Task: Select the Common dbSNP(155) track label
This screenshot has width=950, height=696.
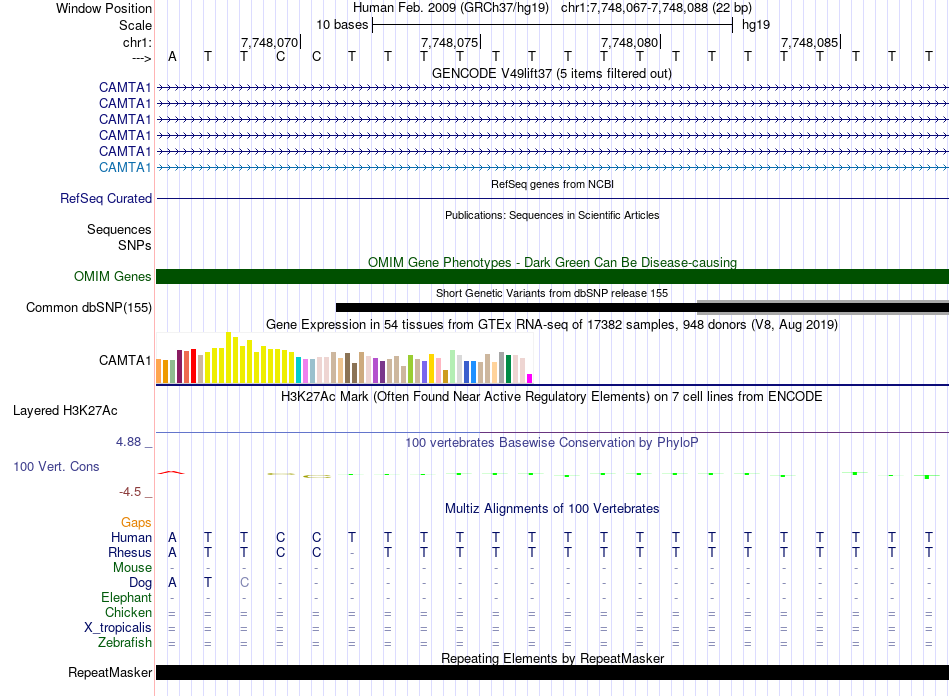Action: tap(88, 308)
